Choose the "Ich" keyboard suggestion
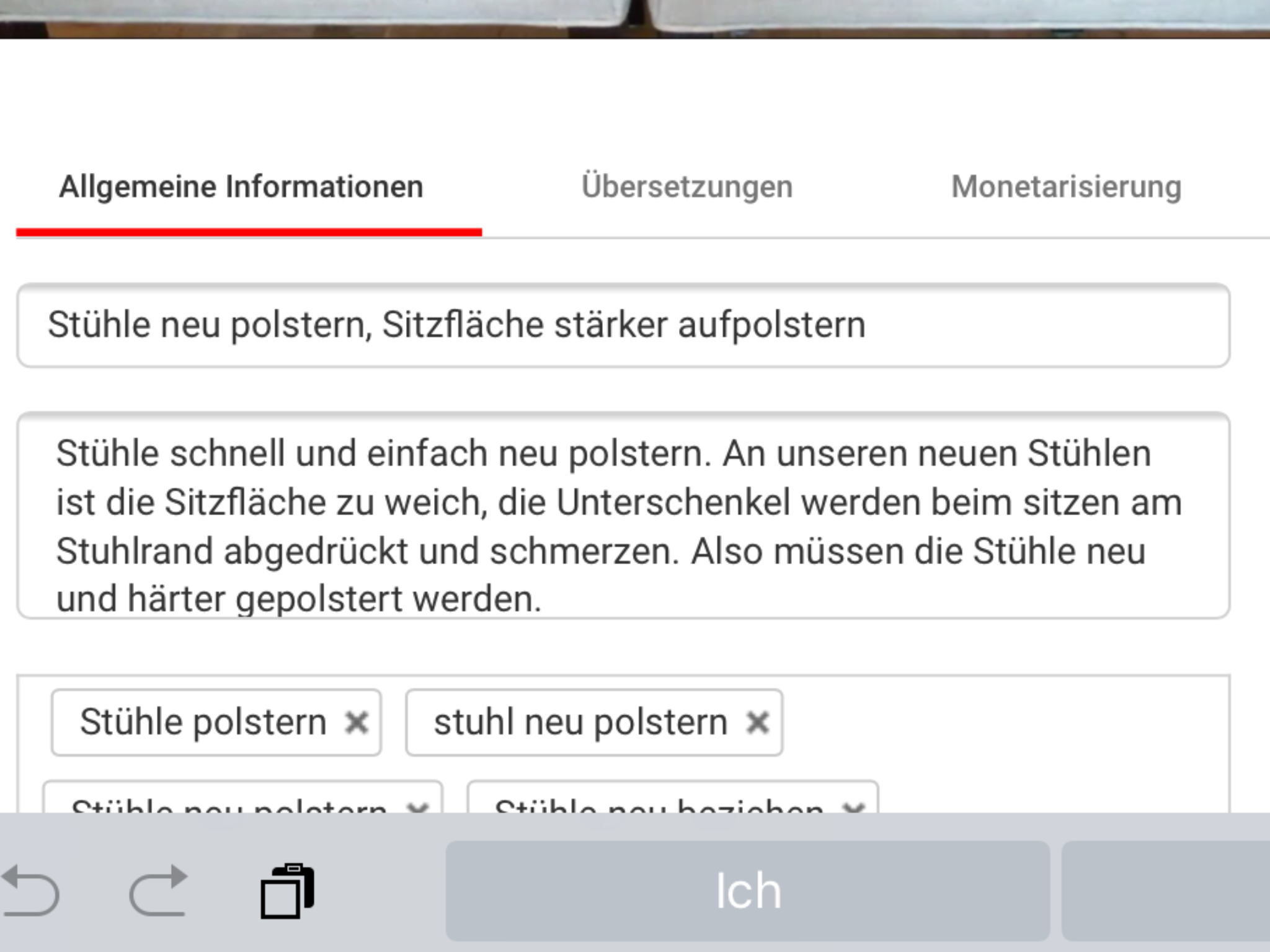Screen dimensions: 1270x952 coord(747,891)
